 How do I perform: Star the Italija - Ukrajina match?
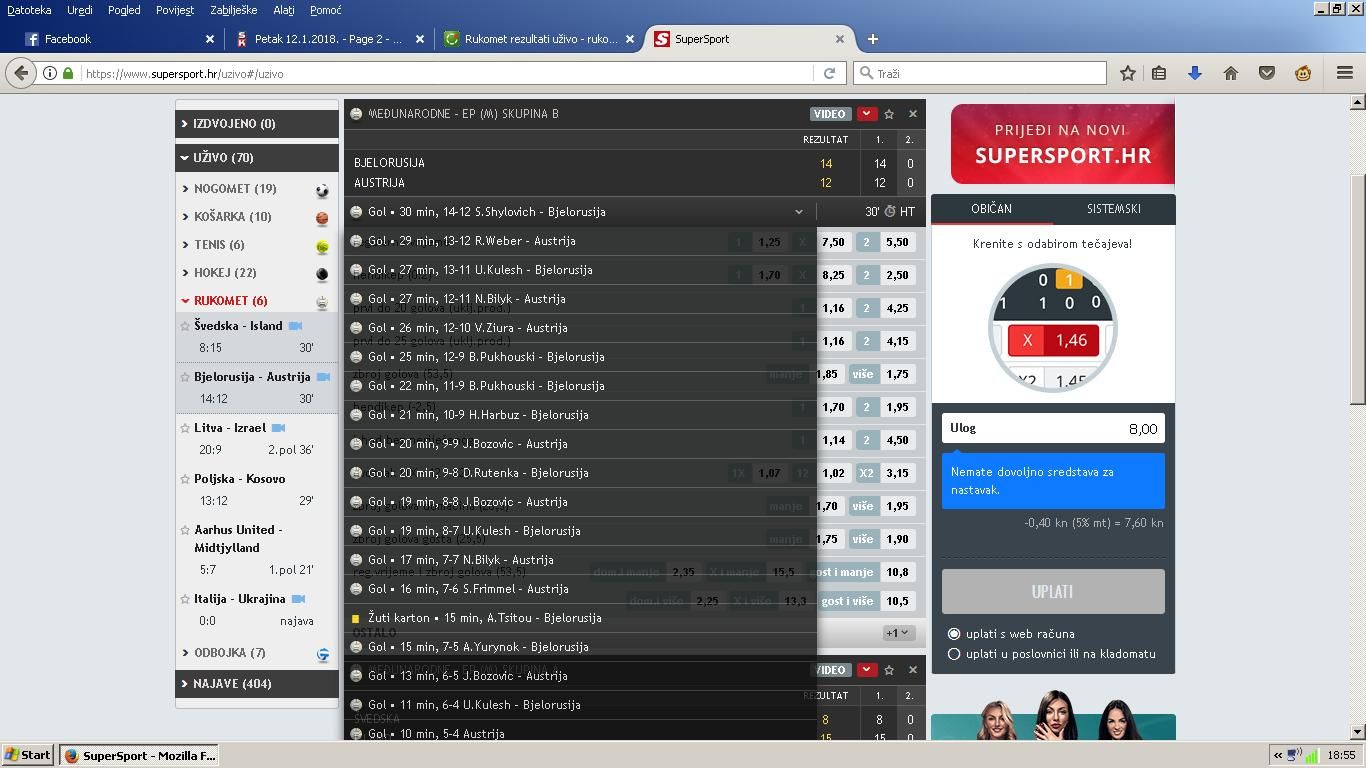coord(185,599)
